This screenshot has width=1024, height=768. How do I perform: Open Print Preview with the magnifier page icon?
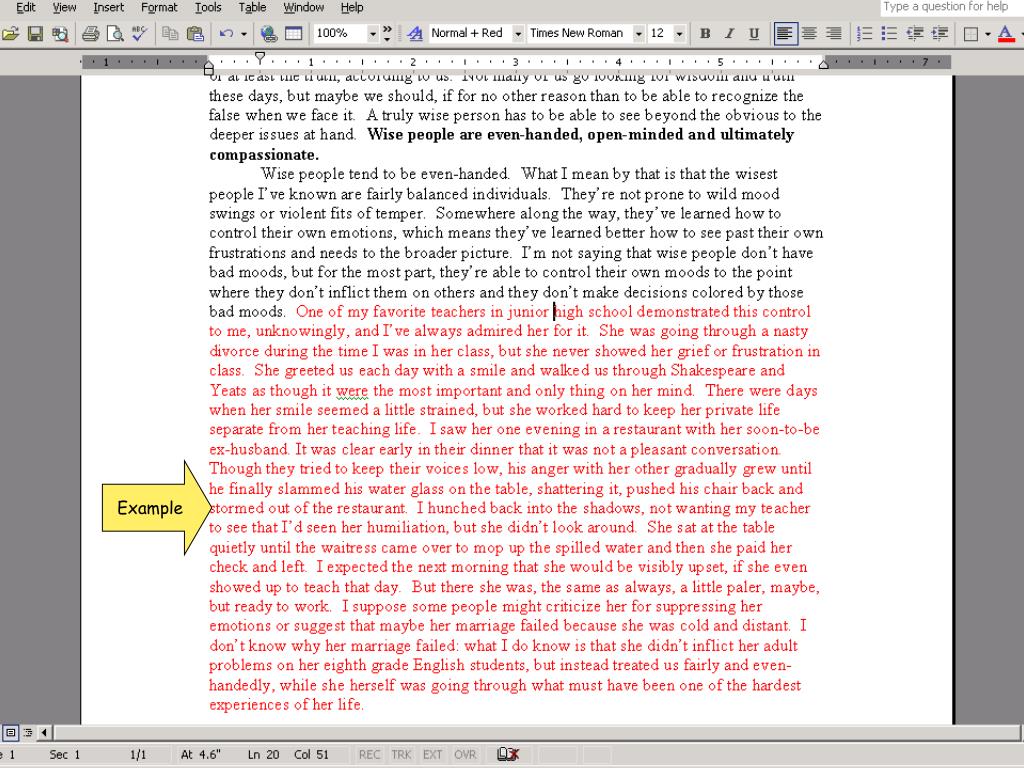pos(115,33)
